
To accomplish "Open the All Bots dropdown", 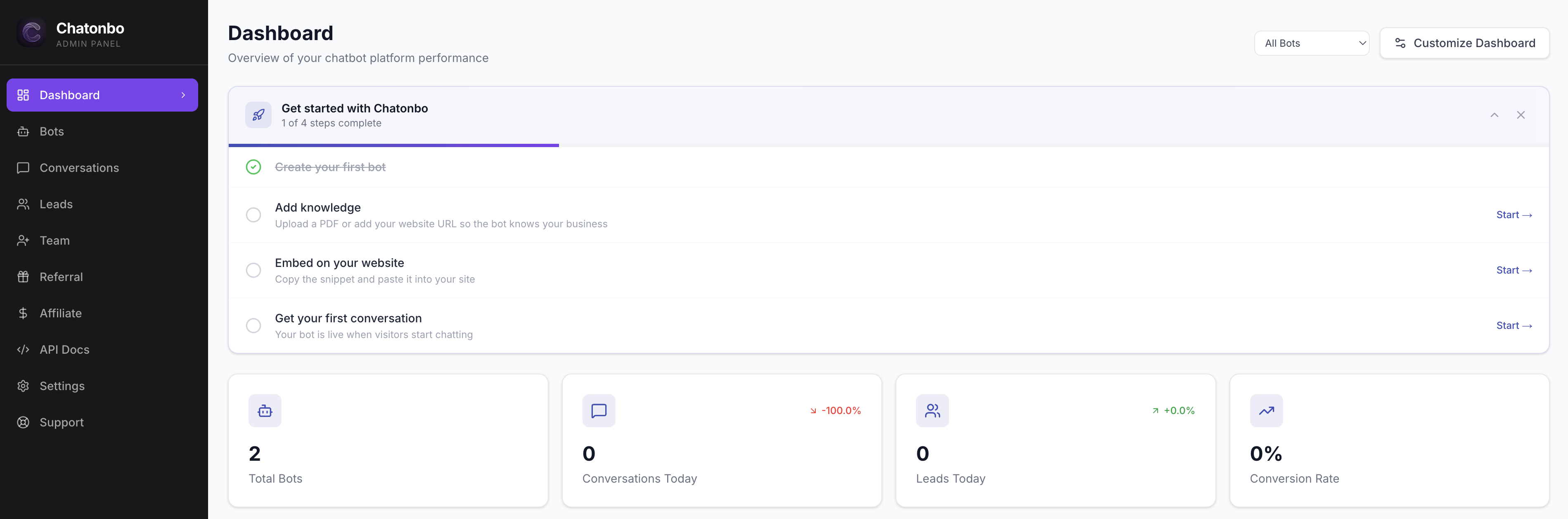I will (x=1312, y=43).
